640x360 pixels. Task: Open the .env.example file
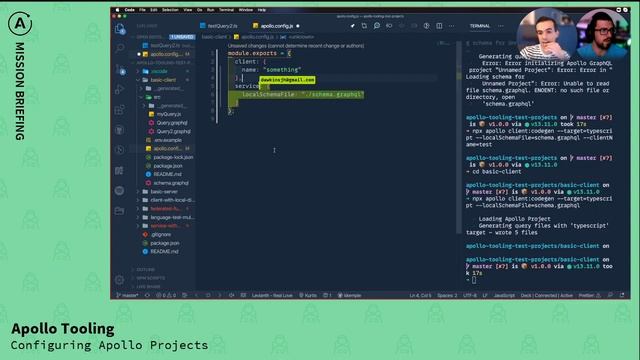[167, 140]
